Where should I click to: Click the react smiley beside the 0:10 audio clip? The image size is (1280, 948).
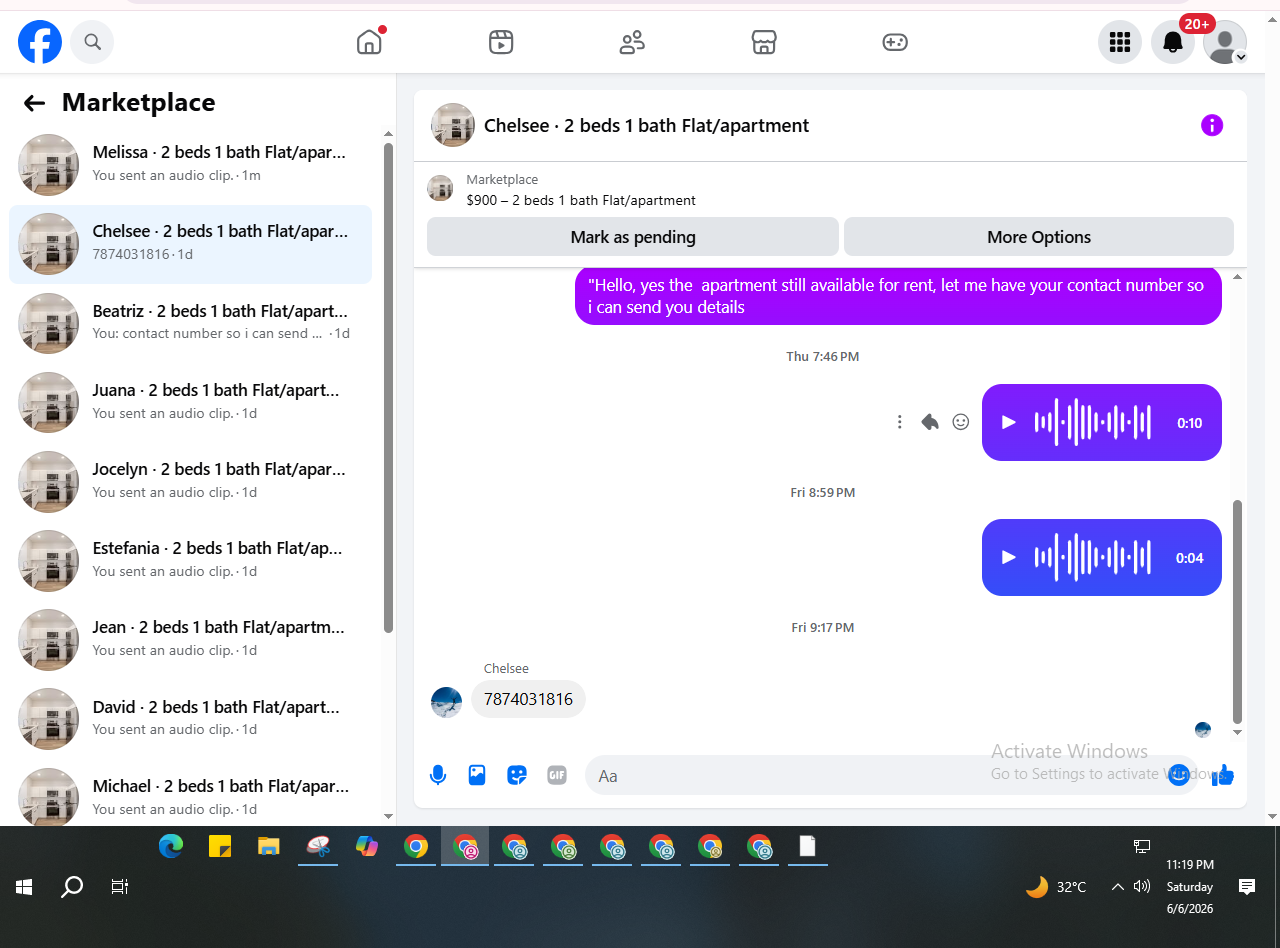coord(961,422)
